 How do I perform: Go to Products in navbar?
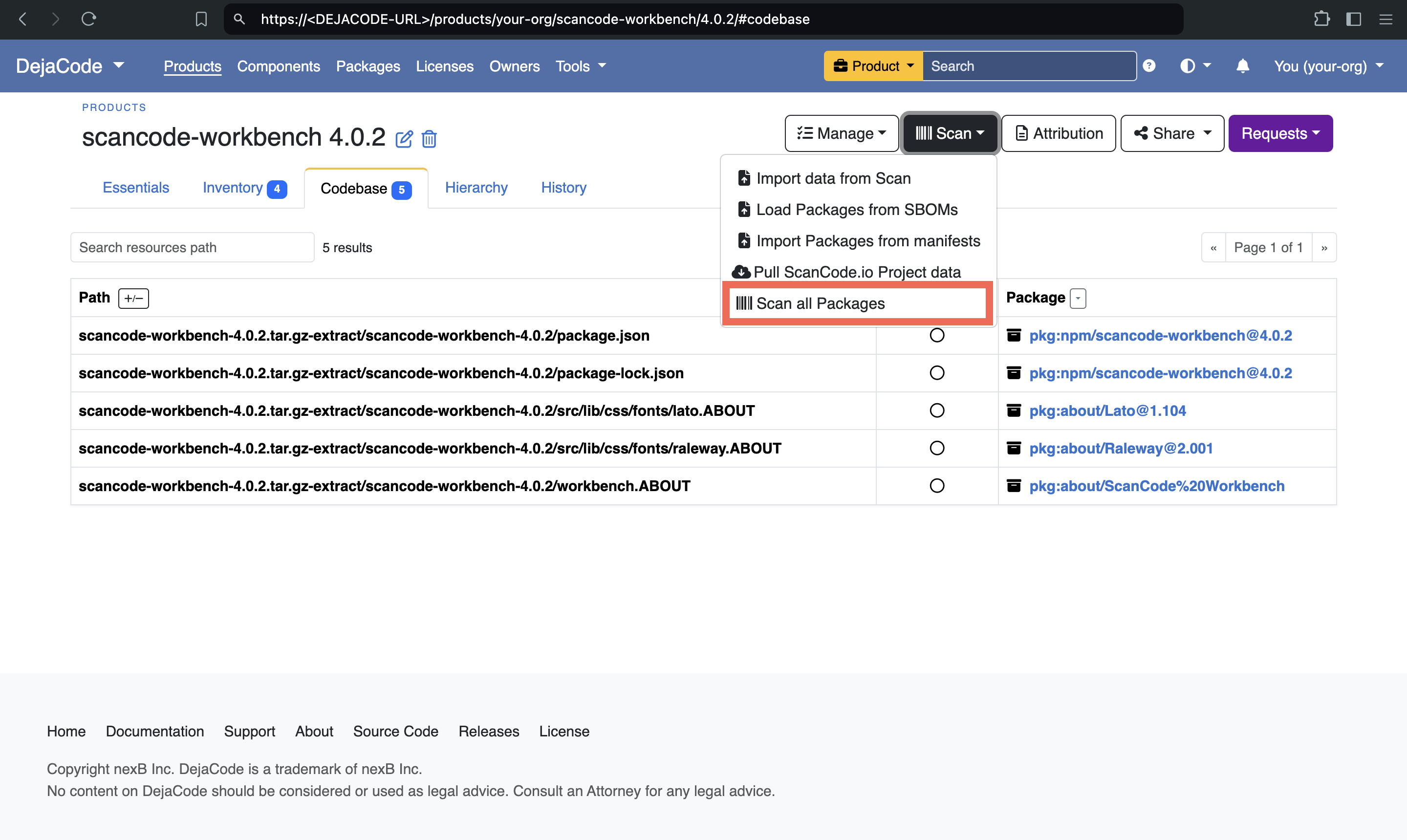coord(193,66)
